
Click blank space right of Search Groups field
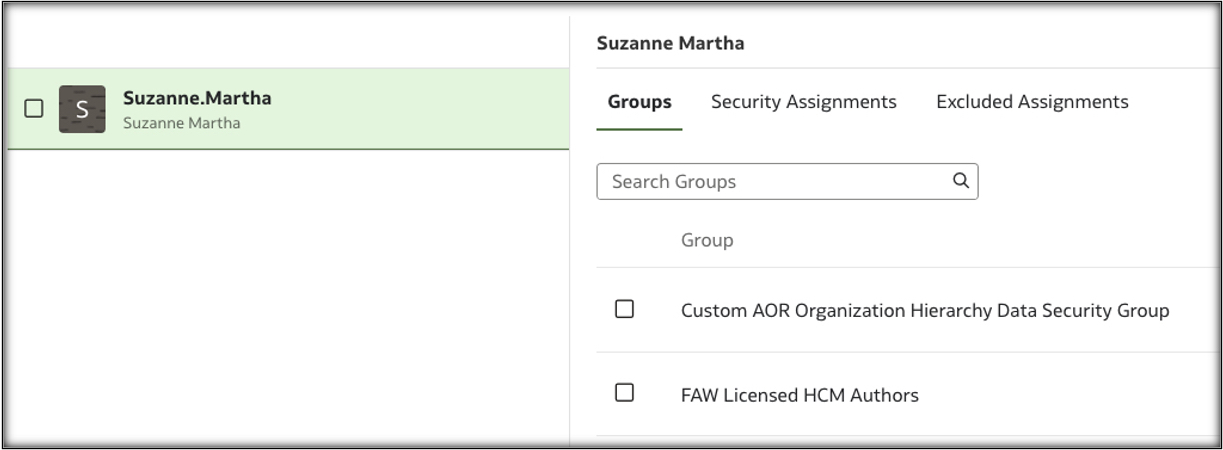pyautogui.click(x=1090, y=182)
